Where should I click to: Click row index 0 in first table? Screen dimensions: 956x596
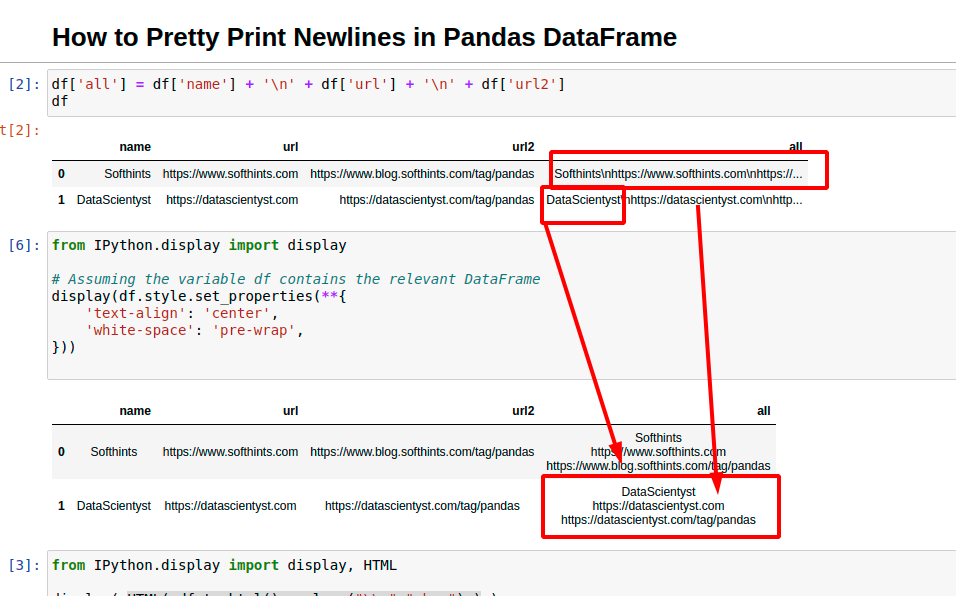click(x=61, y=173)
